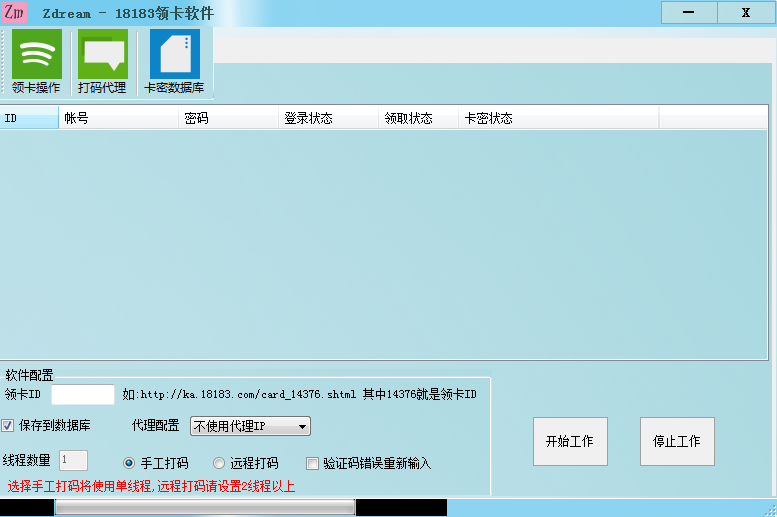The height and width of the screenshot is (517, 777).
Task: Click the red hint text about 单线程
Action: pyautogui.click(x=151, y=486)
